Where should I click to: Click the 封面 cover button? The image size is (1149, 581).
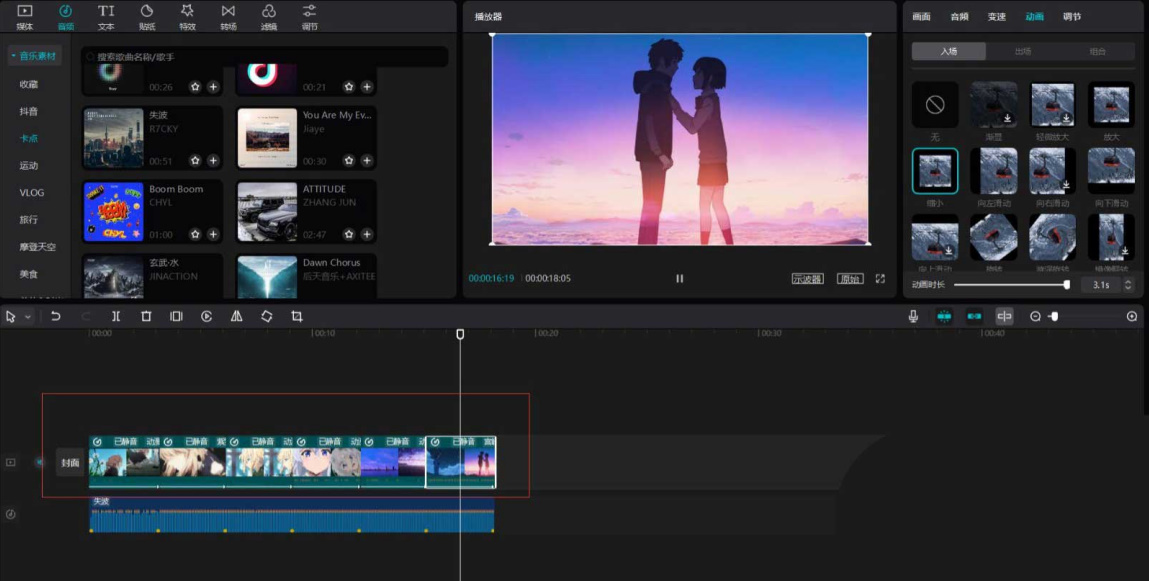click(x=70, y=463)
